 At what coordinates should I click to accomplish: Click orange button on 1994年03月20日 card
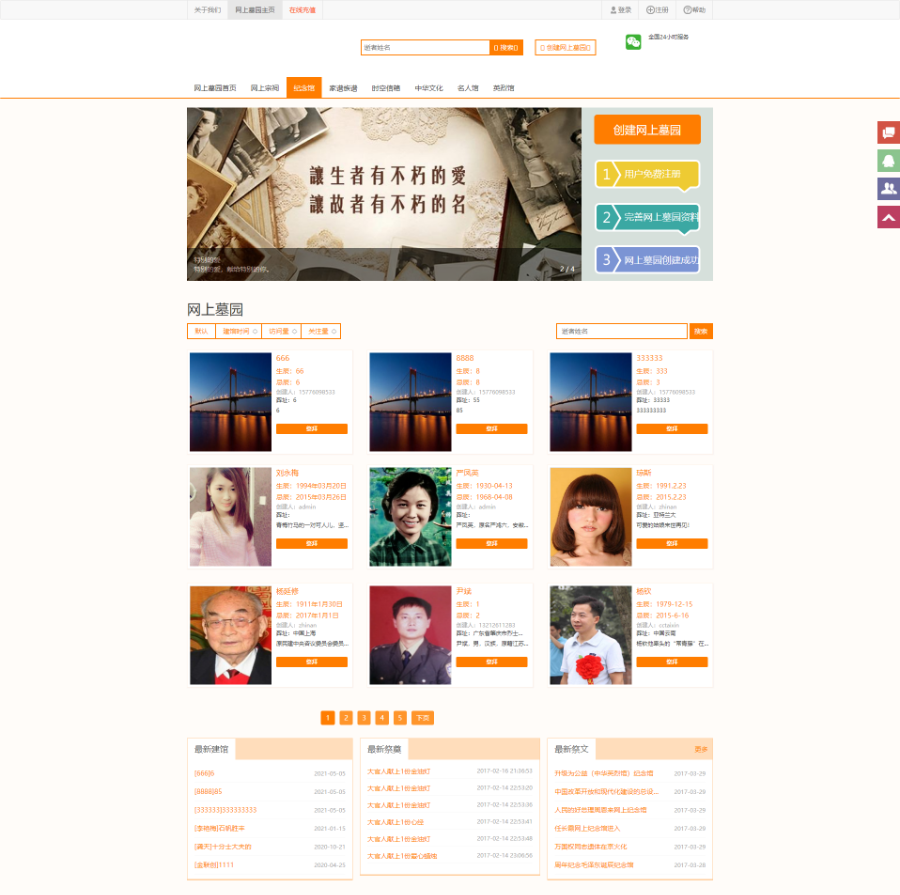(x=312, y=543)
